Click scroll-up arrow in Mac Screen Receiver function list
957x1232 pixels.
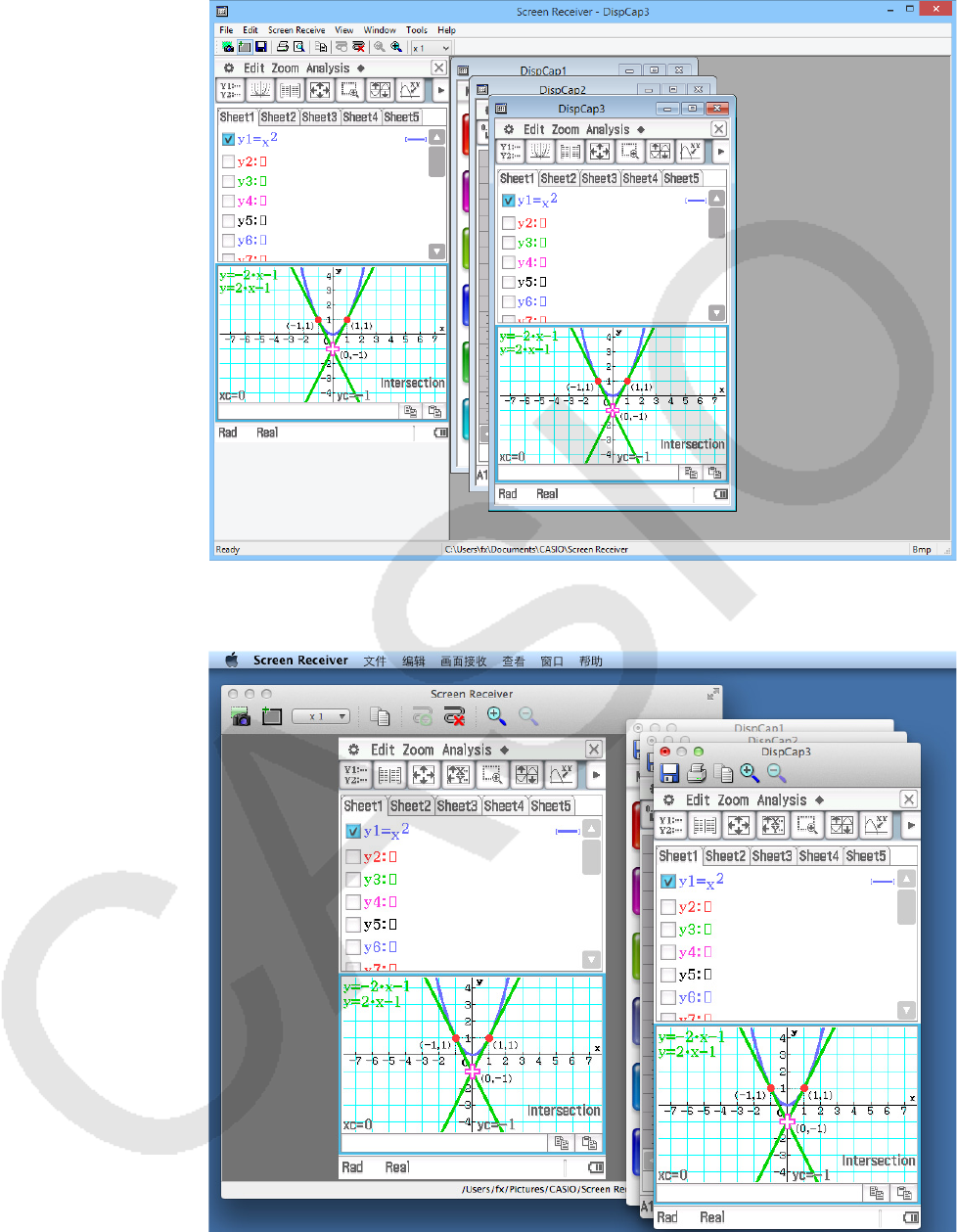(x=591, y=829)
